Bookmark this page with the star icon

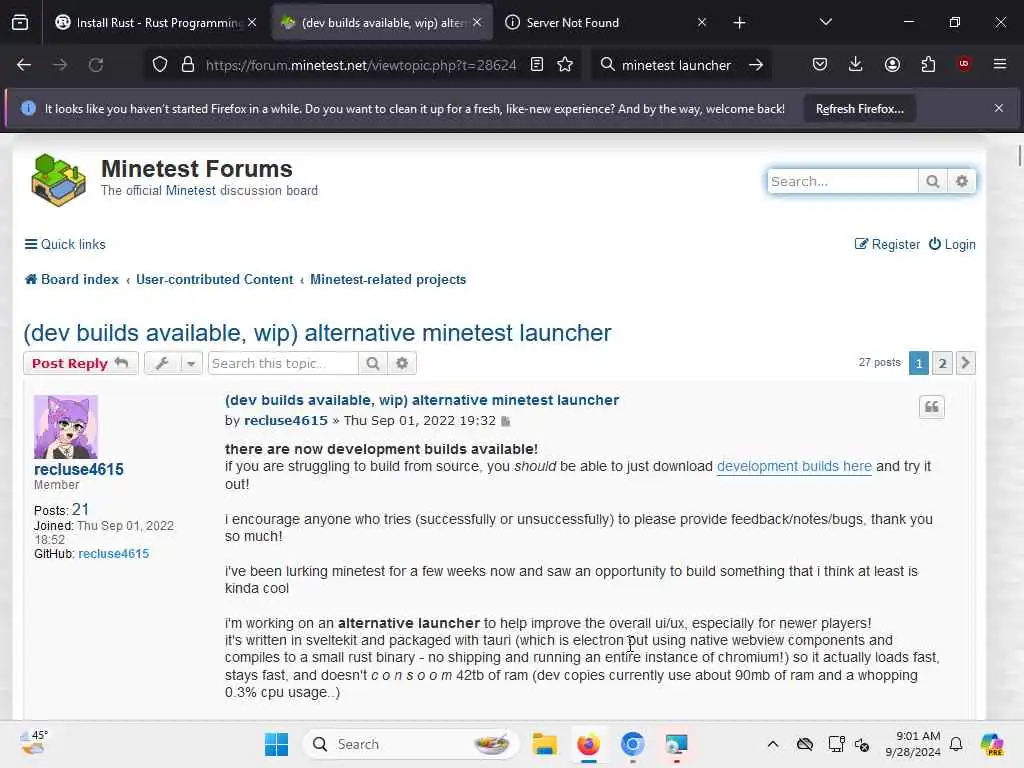click(566, 65)
